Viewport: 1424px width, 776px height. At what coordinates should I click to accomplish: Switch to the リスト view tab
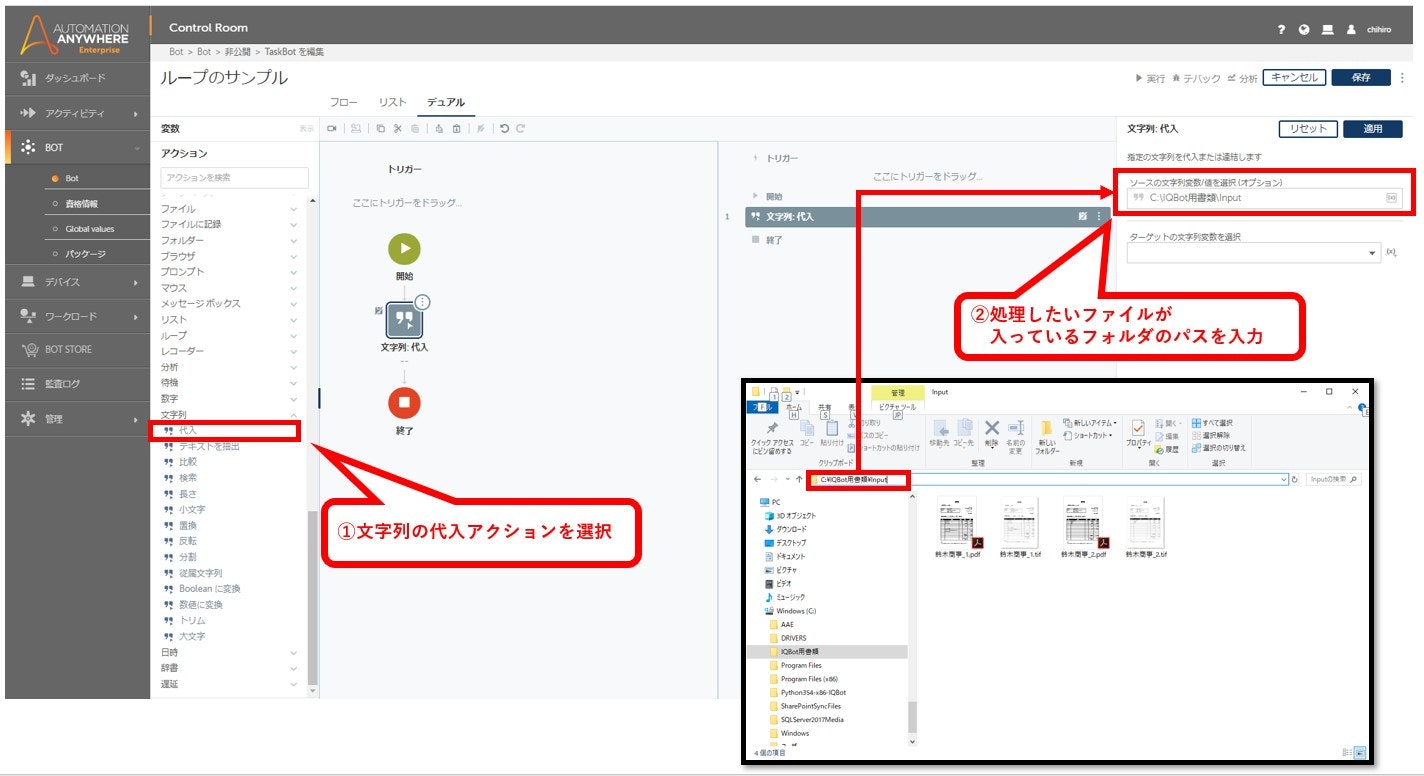[392, 102]
